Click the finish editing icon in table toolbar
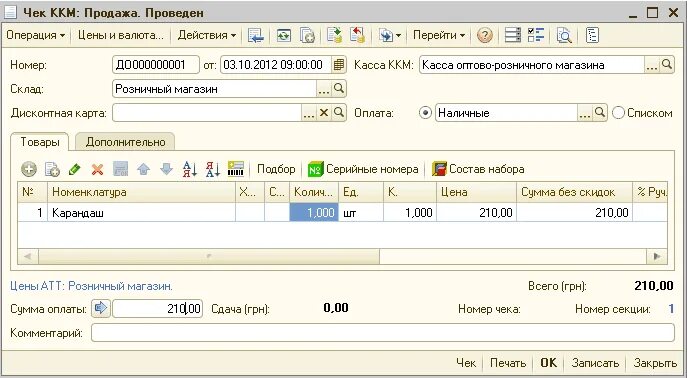 point(120,169)
